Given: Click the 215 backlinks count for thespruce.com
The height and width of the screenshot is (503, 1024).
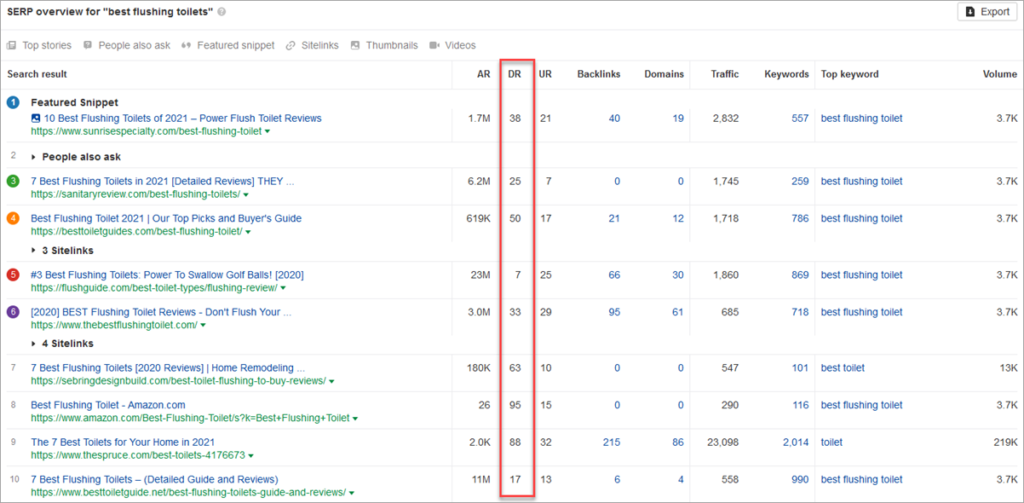Looking at the screenshot, I should click(x=610, y=442).
